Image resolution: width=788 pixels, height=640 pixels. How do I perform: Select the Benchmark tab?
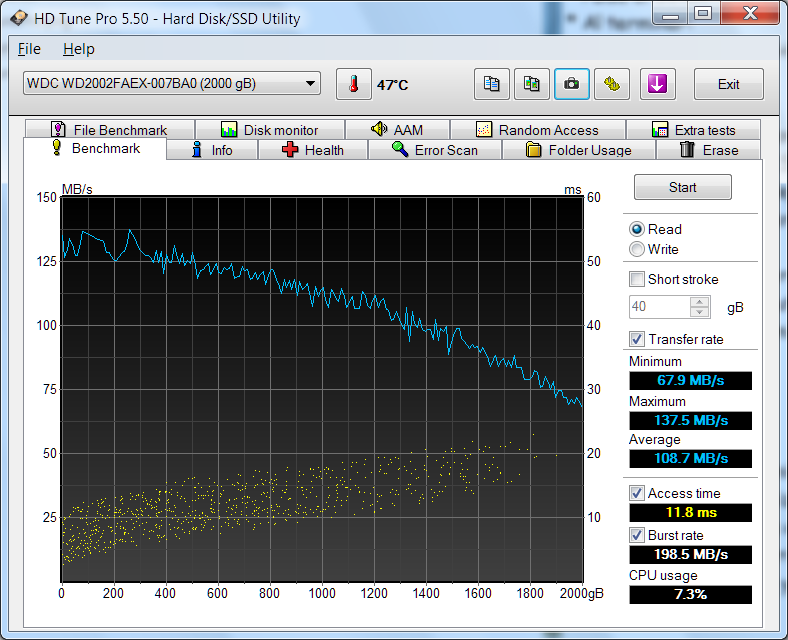coord(95,149)
